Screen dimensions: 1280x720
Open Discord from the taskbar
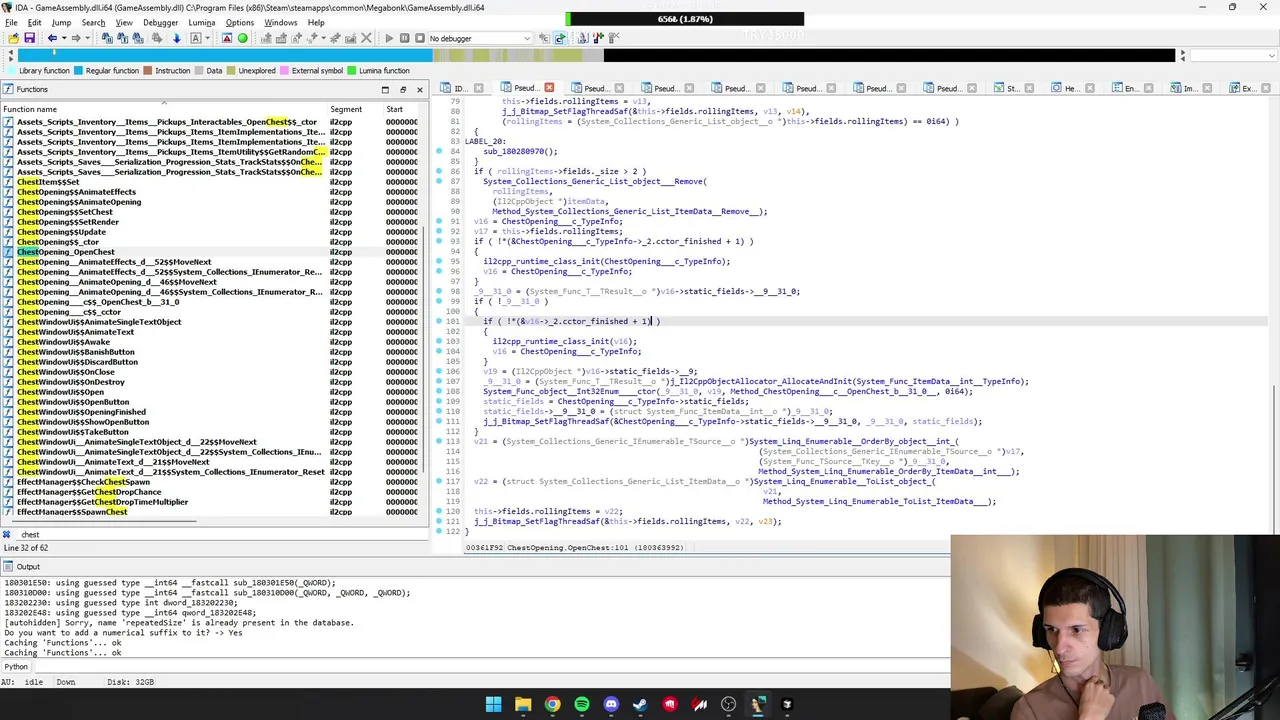tap(611, 704)
